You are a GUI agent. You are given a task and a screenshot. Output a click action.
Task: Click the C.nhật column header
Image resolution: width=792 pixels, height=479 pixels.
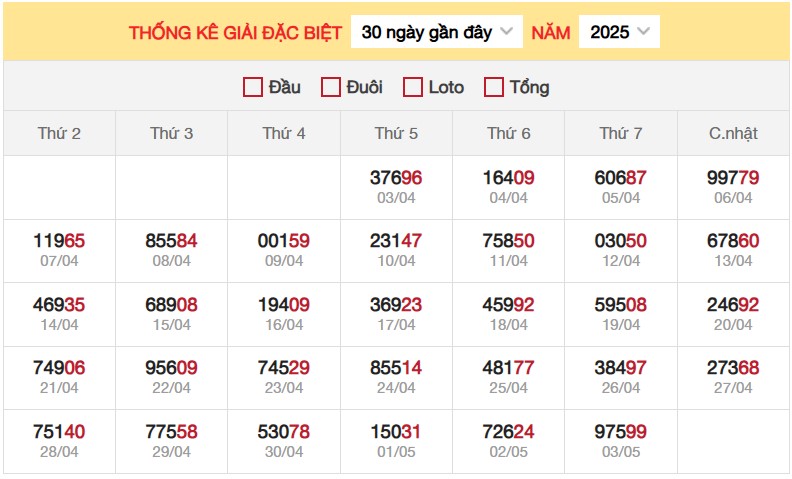(733, 133)
